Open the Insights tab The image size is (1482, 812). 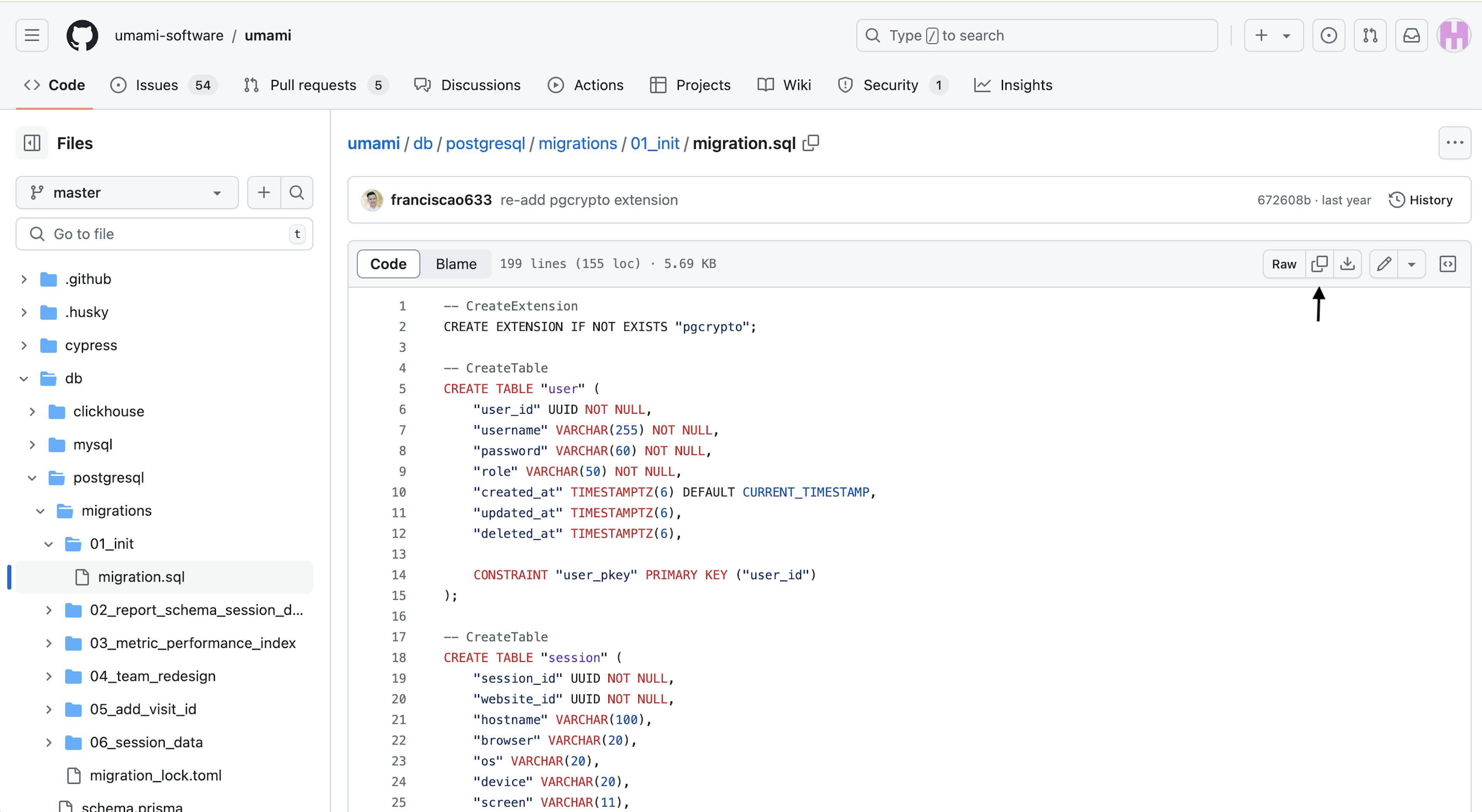pyautogui.click(x=1013, y=85)
